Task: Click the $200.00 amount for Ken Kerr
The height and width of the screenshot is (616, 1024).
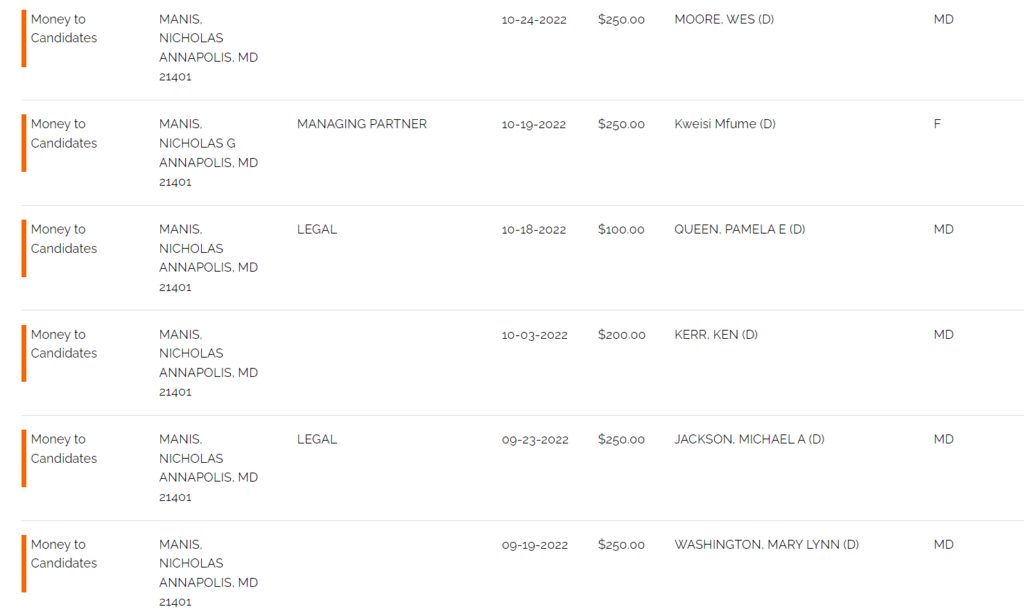Action: tap(621, 334)
